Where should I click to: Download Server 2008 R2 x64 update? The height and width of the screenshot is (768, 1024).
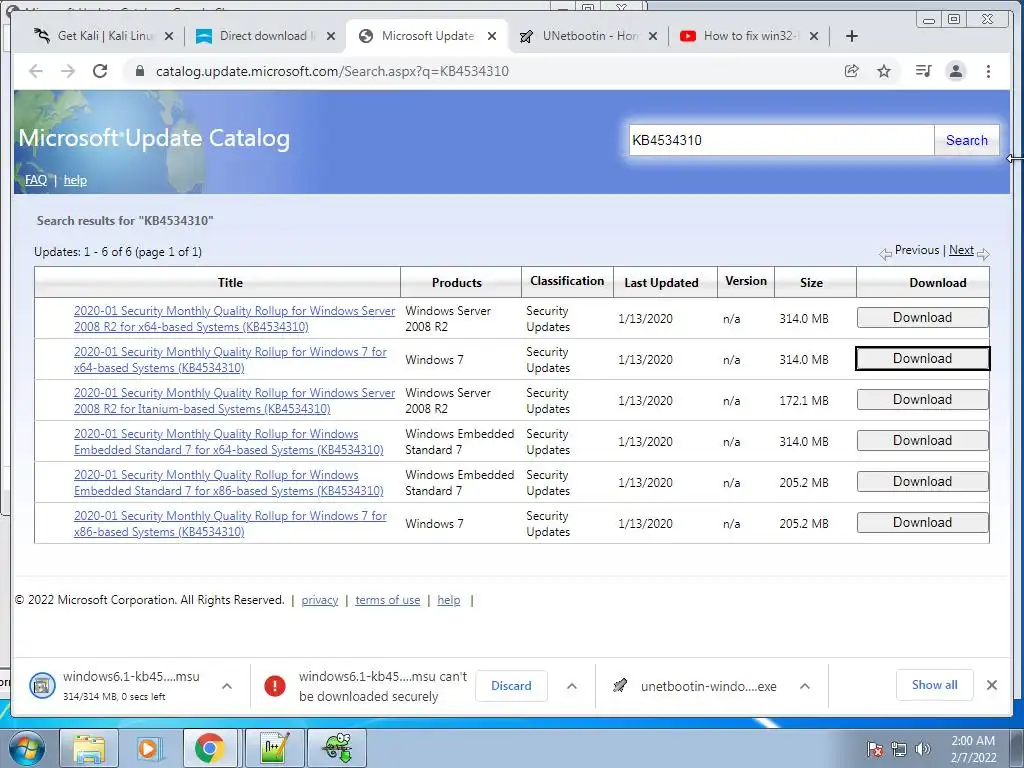click(922, 317)
